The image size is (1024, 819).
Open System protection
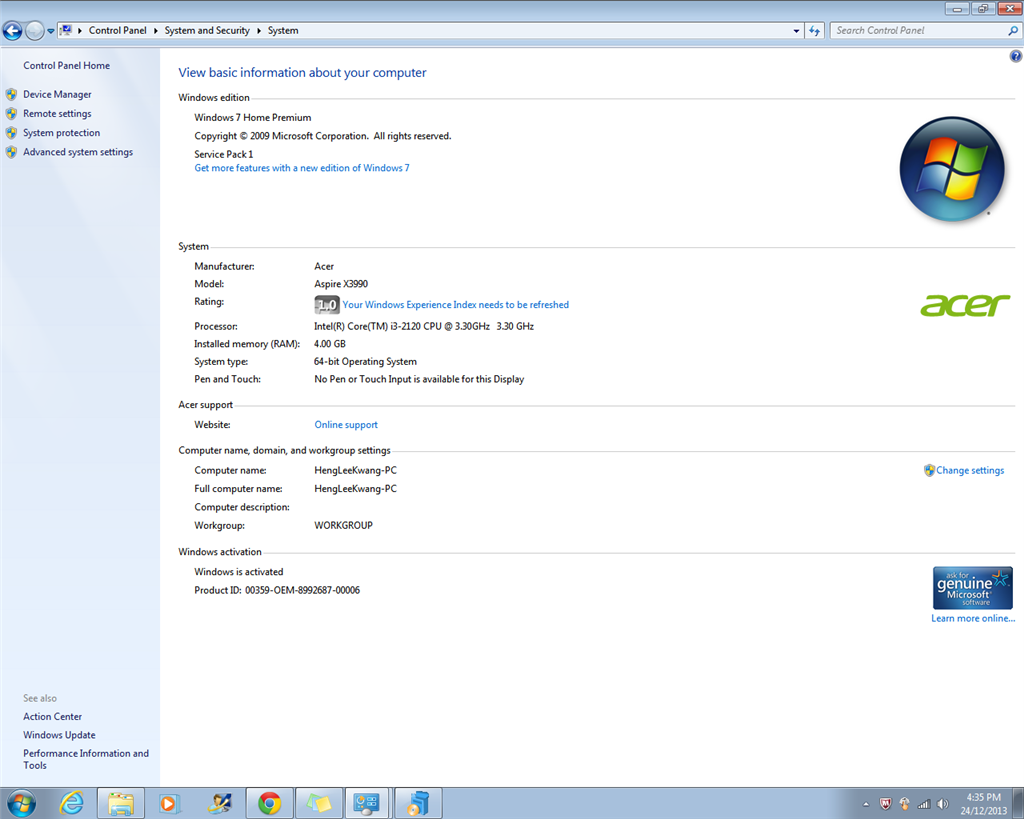coord(61,133)
